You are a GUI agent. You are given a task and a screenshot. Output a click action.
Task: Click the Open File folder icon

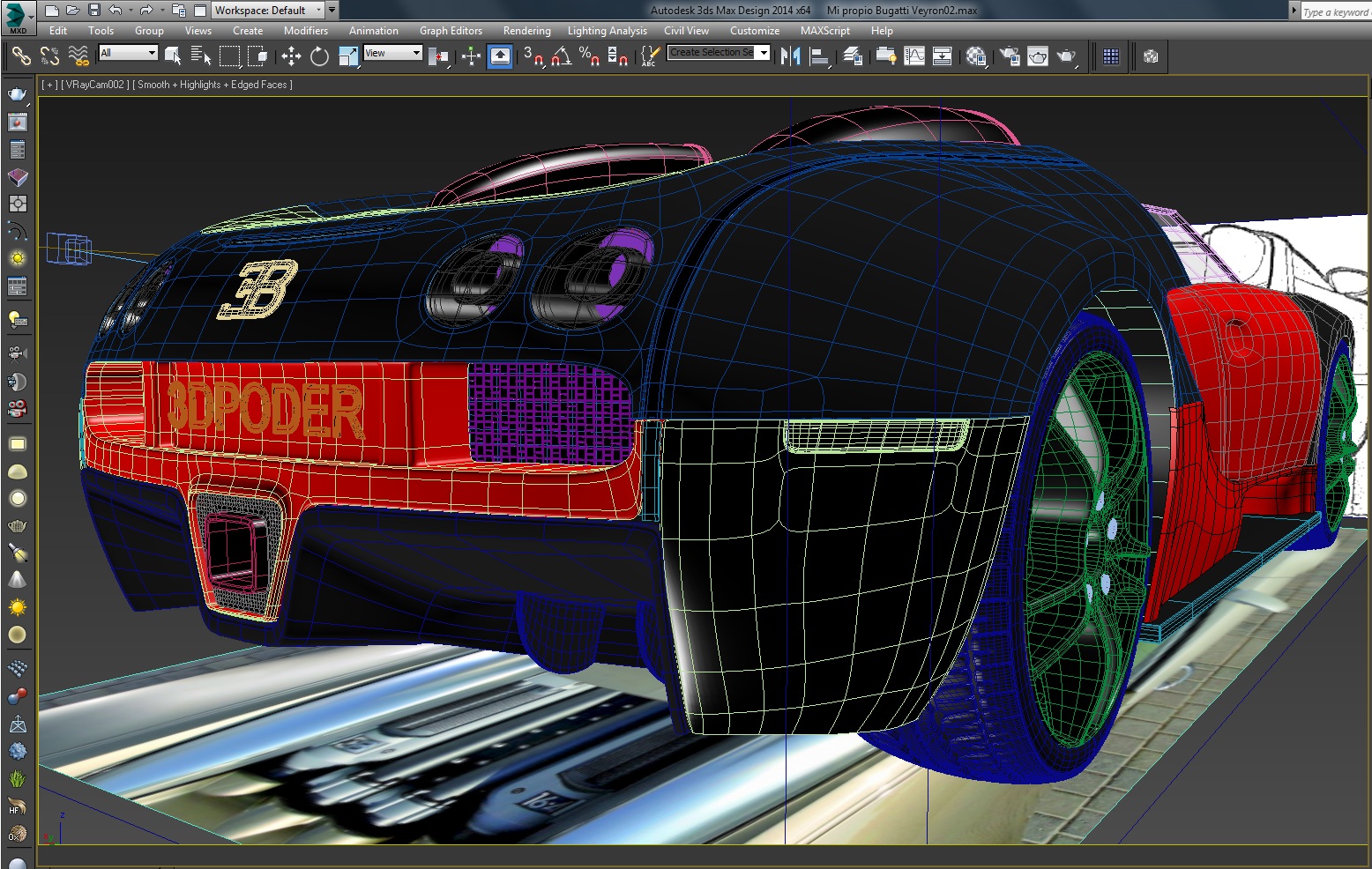(72, 11)
